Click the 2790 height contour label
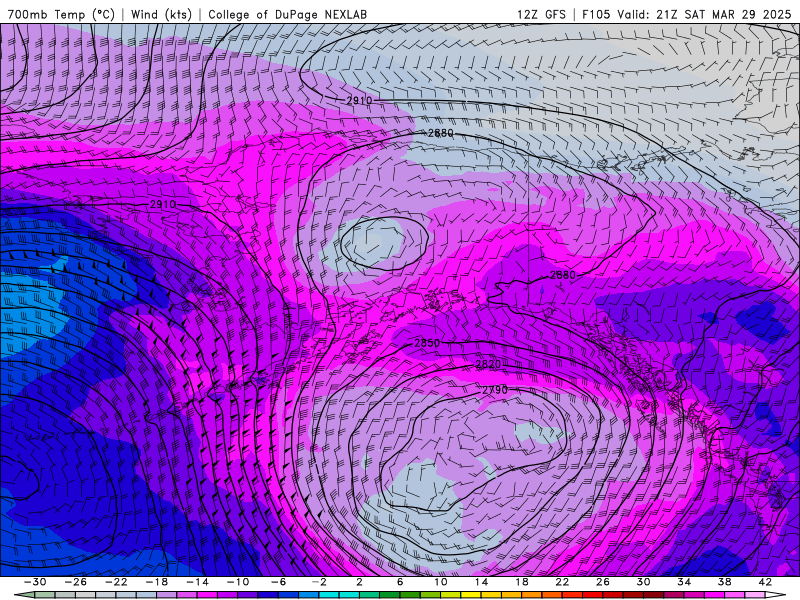The width and height of the screenshot is (800, 600). pyautogui.click(x=494, y=390)
